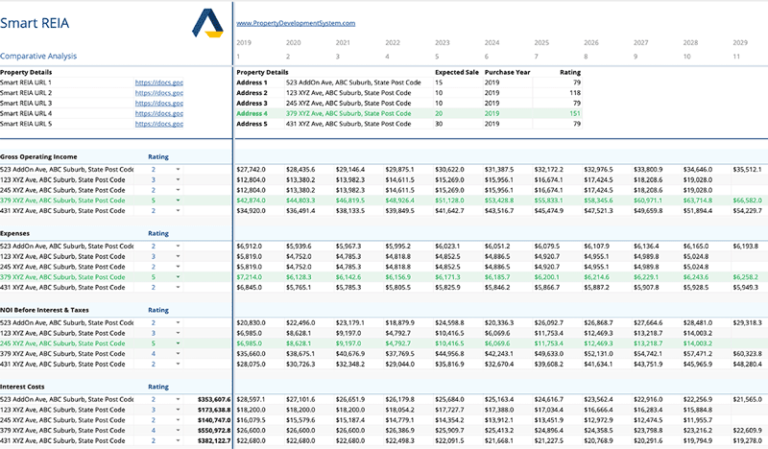The width and height of the screenshot is (768, 449).
Task: Select the expenses cell $6,258.2
Action: pyautogui.click(x=745, y=277)
